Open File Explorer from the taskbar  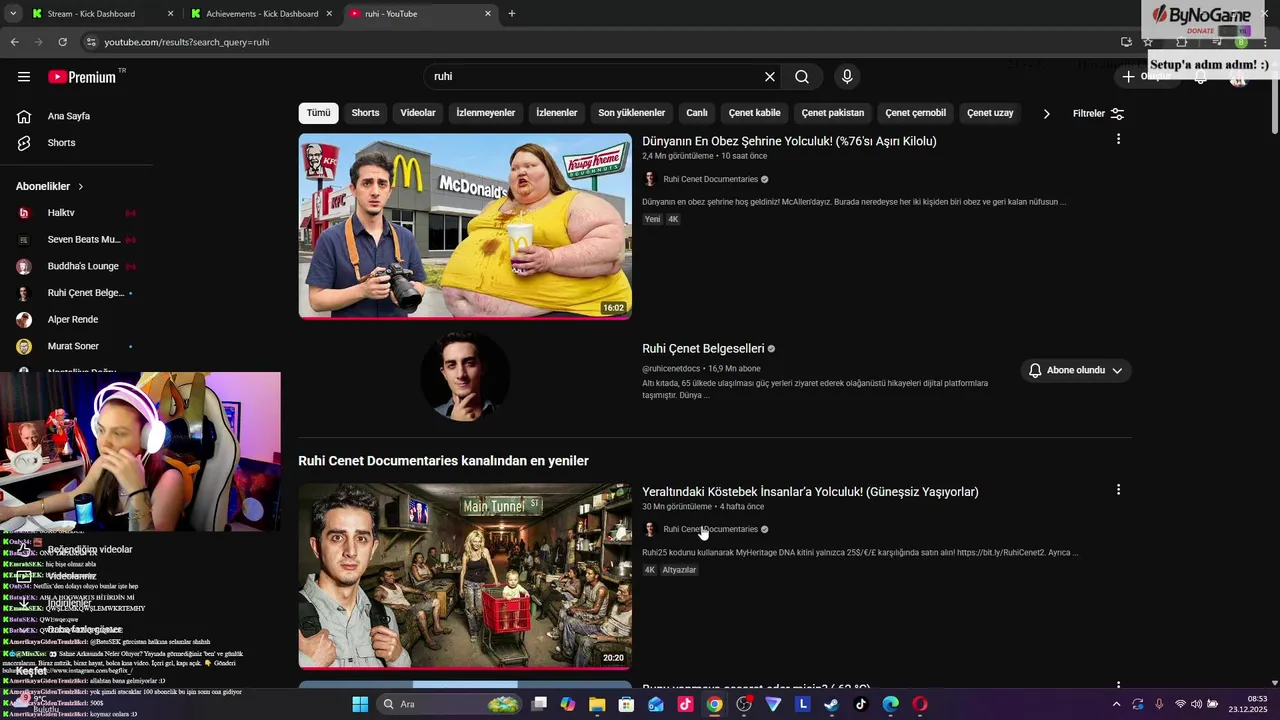click(597, 704)
